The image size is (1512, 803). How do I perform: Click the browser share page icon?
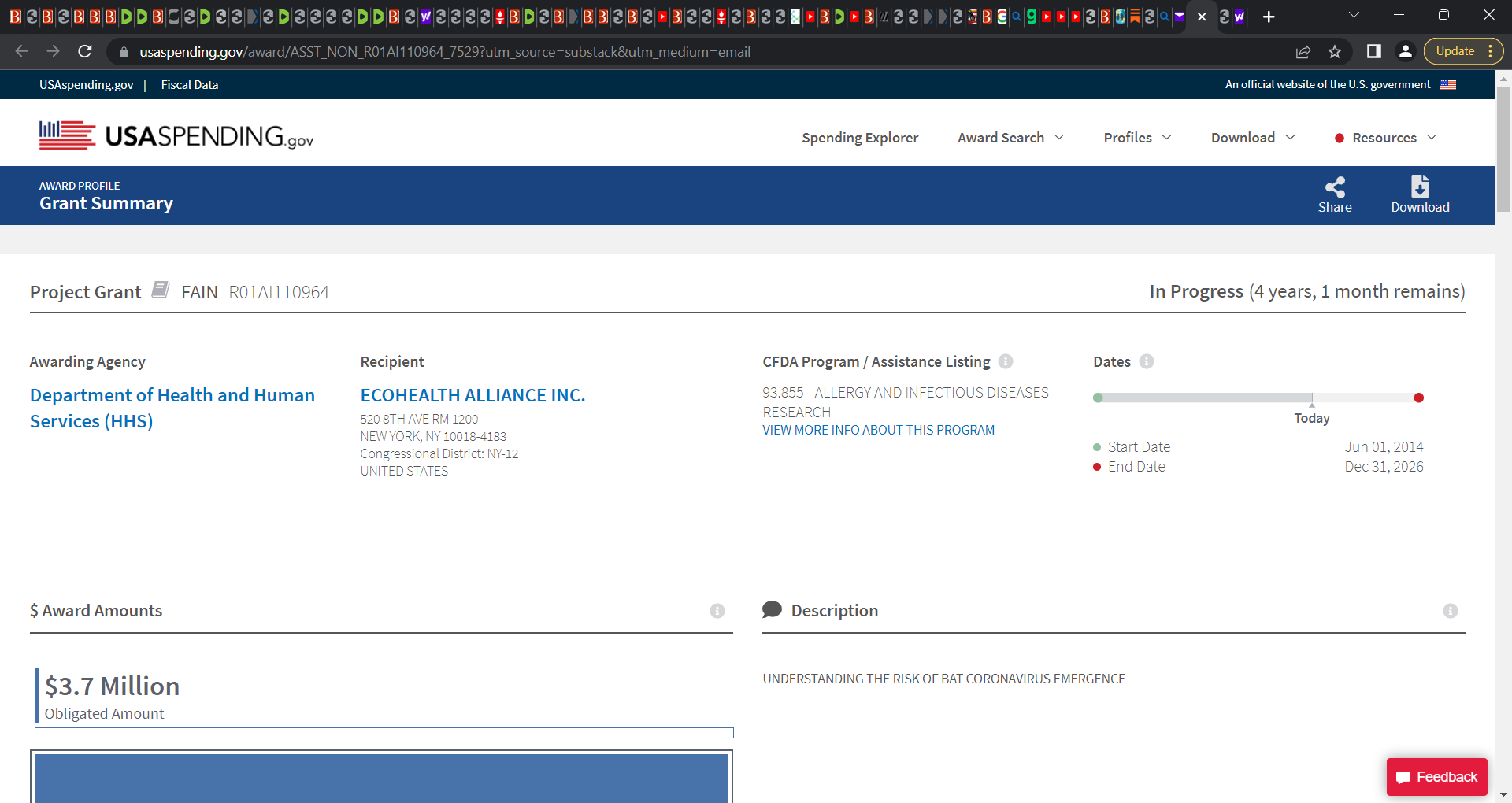coord(1303,51)
